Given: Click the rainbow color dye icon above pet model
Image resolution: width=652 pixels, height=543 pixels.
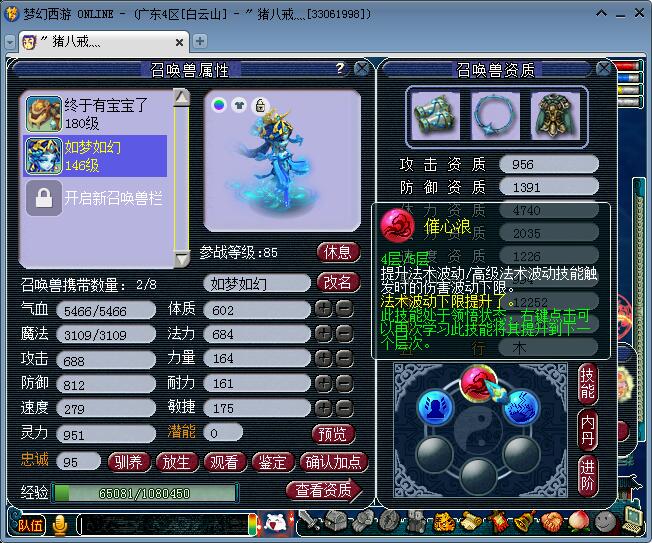Looking at the screenshot, I should click(219, 105).
